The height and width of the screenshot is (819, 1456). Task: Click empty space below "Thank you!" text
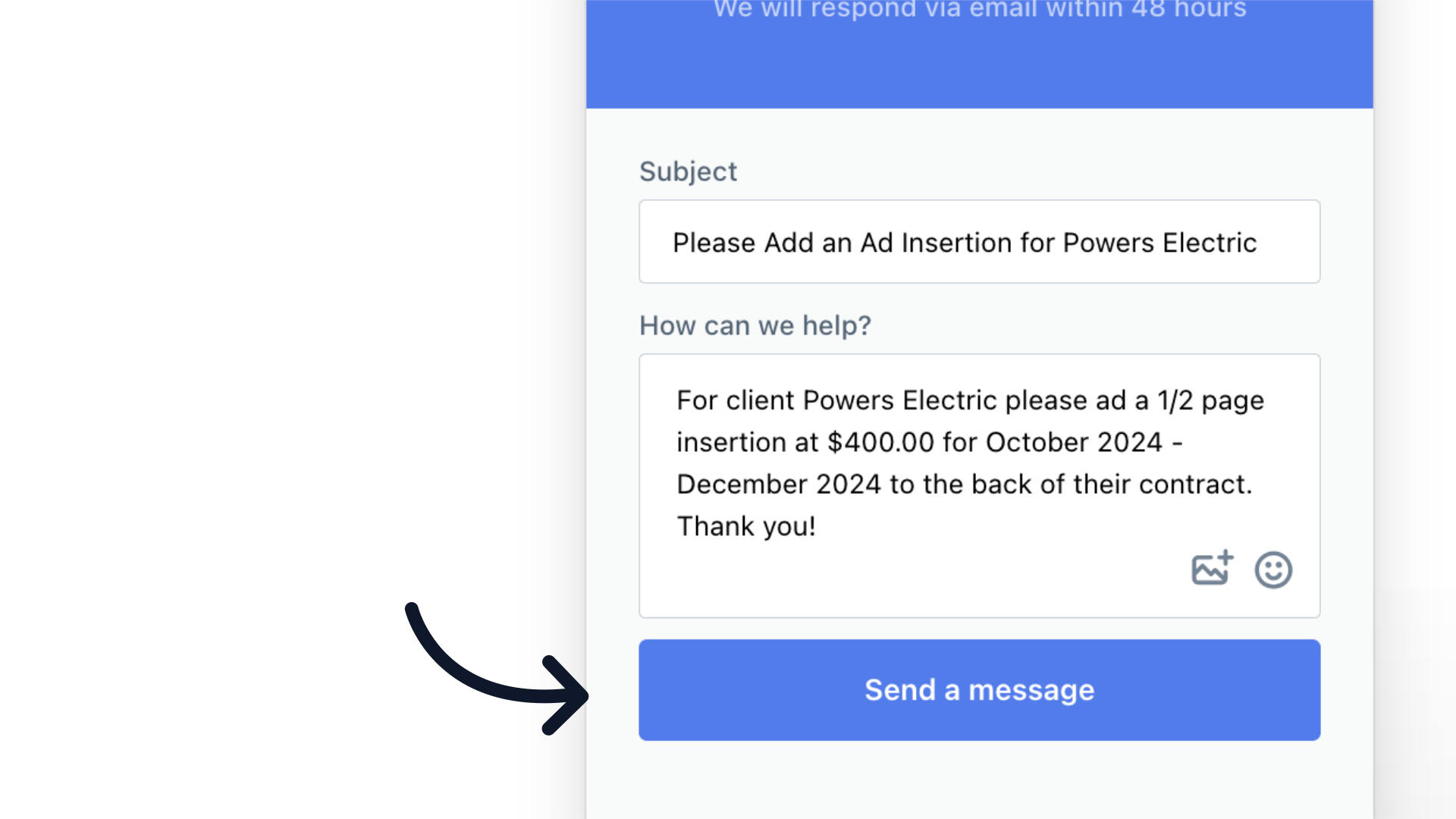[x=910, y=580]
